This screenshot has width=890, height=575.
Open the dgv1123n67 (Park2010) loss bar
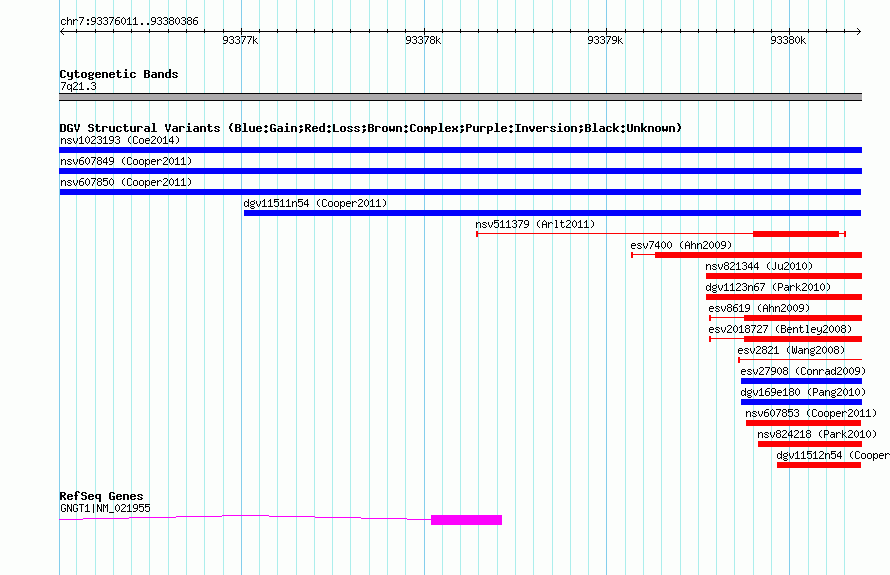click(x=784, y=297)
